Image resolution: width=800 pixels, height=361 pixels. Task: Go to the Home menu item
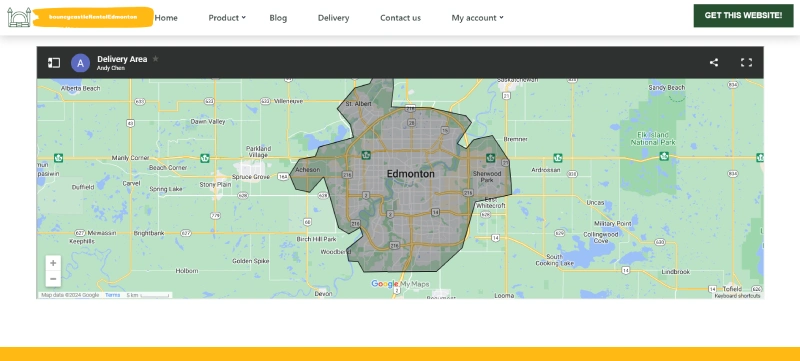166,18
